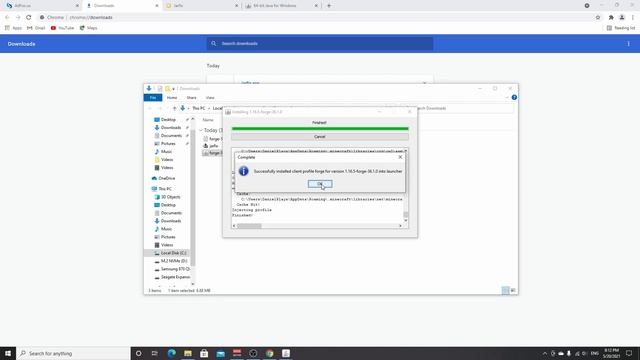The height and width of the screenshot is (360, 640).
Task: Launch Microsoft Edge from taskbar
Action: [171, 353]
